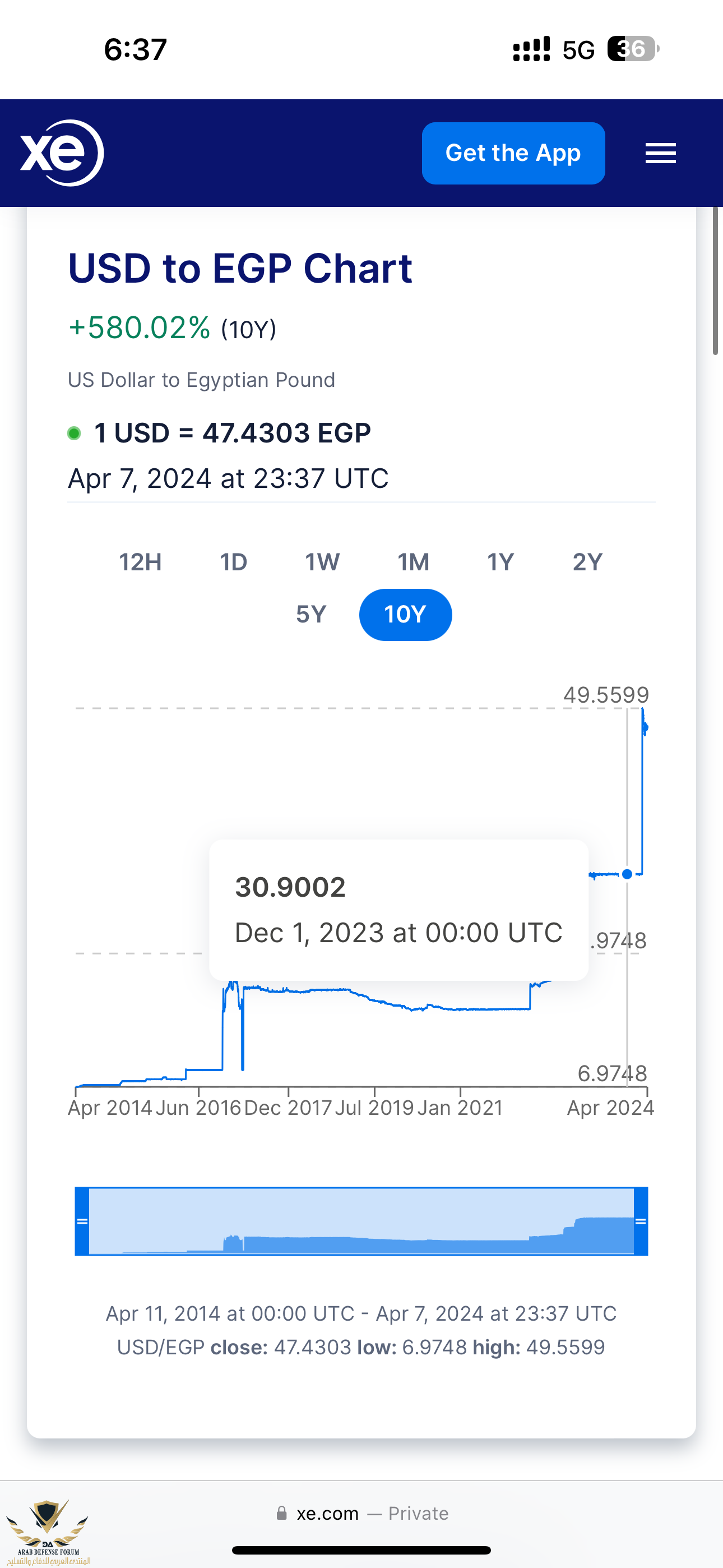Tap the XE logo icon

pyautogui.click(x=62, y=153)
